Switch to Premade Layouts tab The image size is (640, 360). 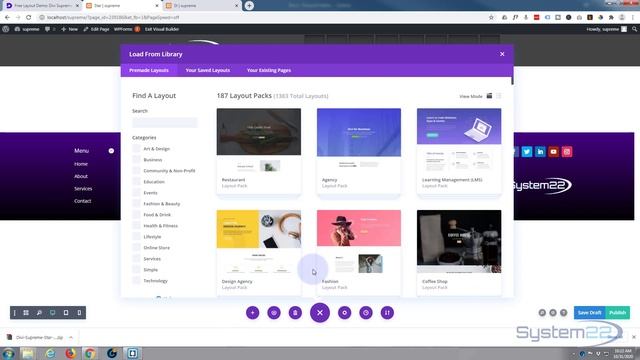click(x=149, y=70)
